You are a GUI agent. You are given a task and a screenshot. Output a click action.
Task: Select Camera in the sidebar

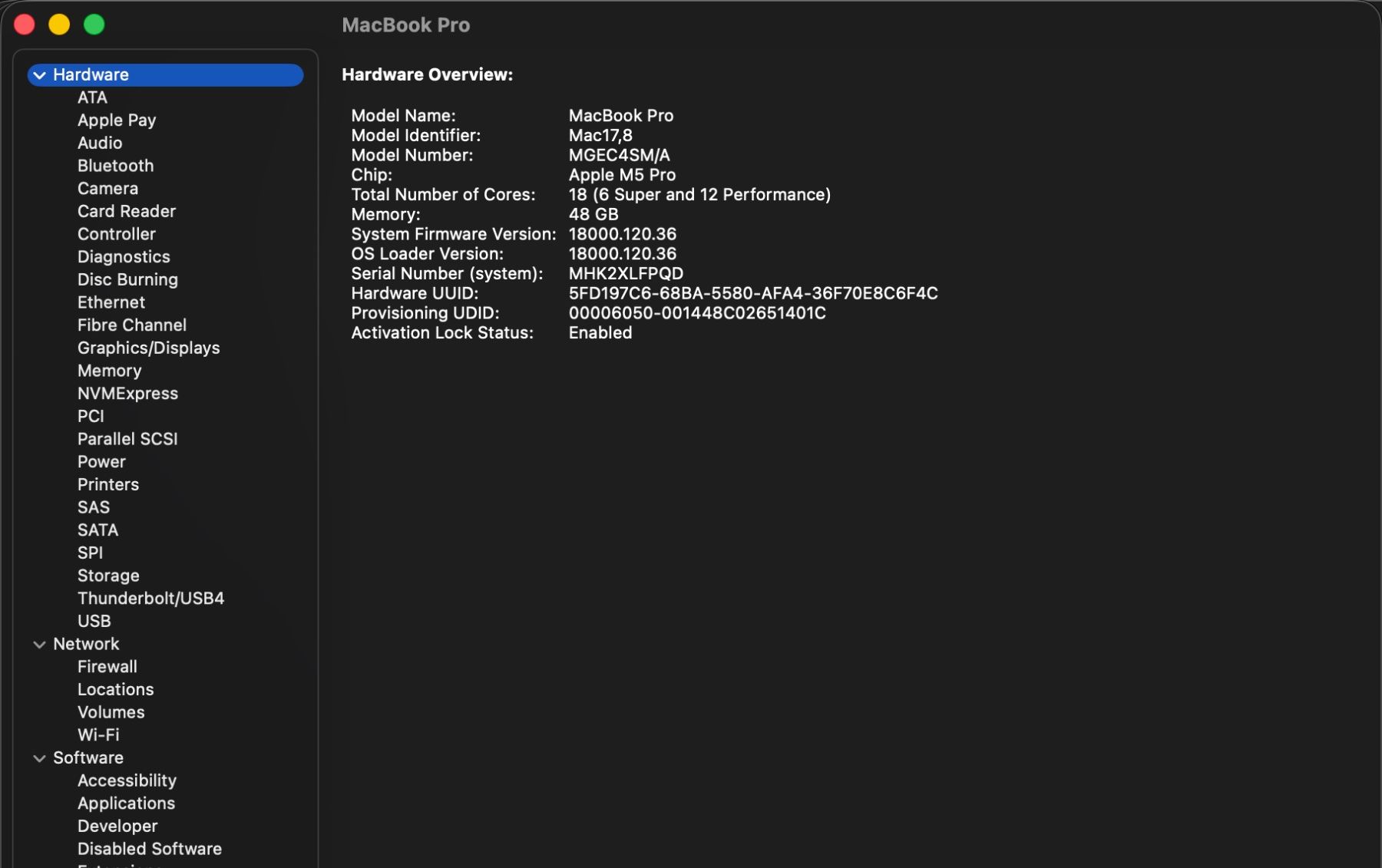tap(107, 189)
